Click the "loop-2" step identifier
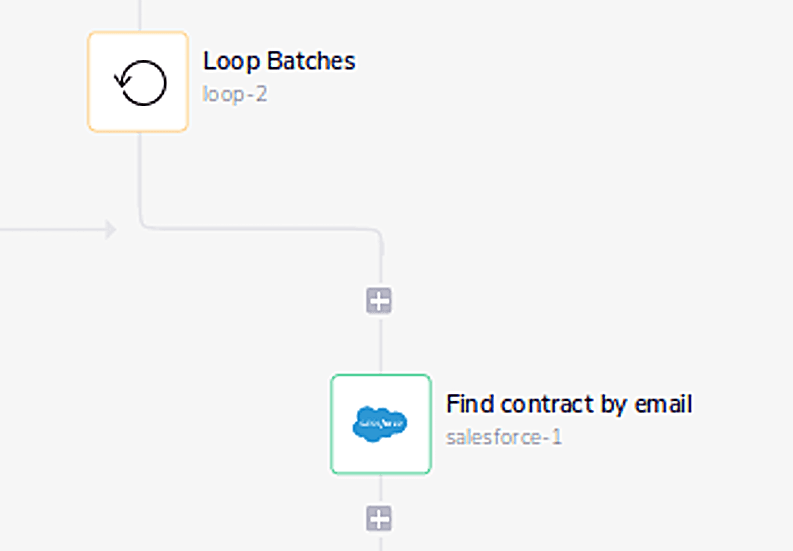 [x=235, y=95]
